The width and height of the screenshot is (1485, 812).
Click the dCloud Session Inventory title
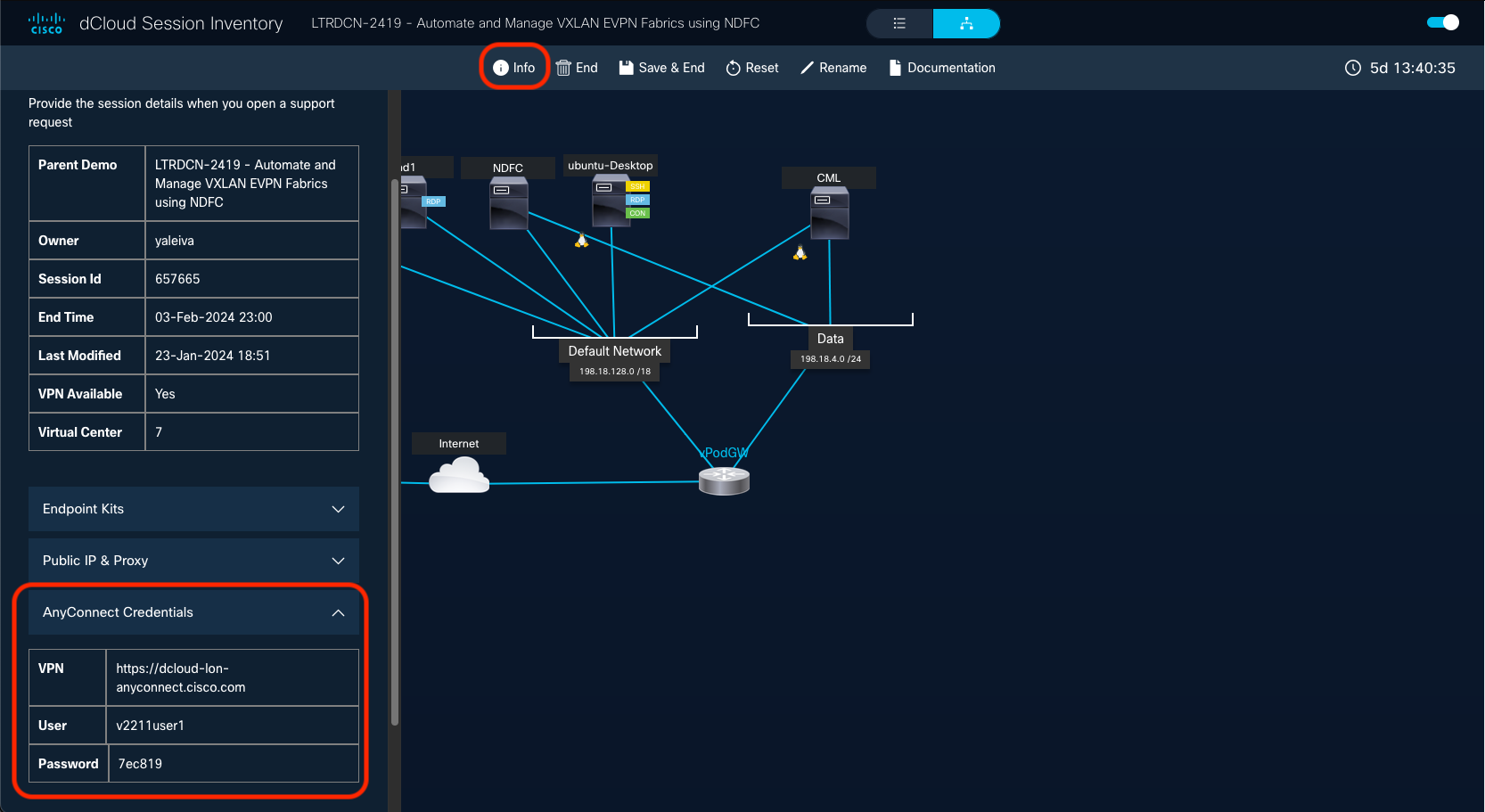(181, 23)
